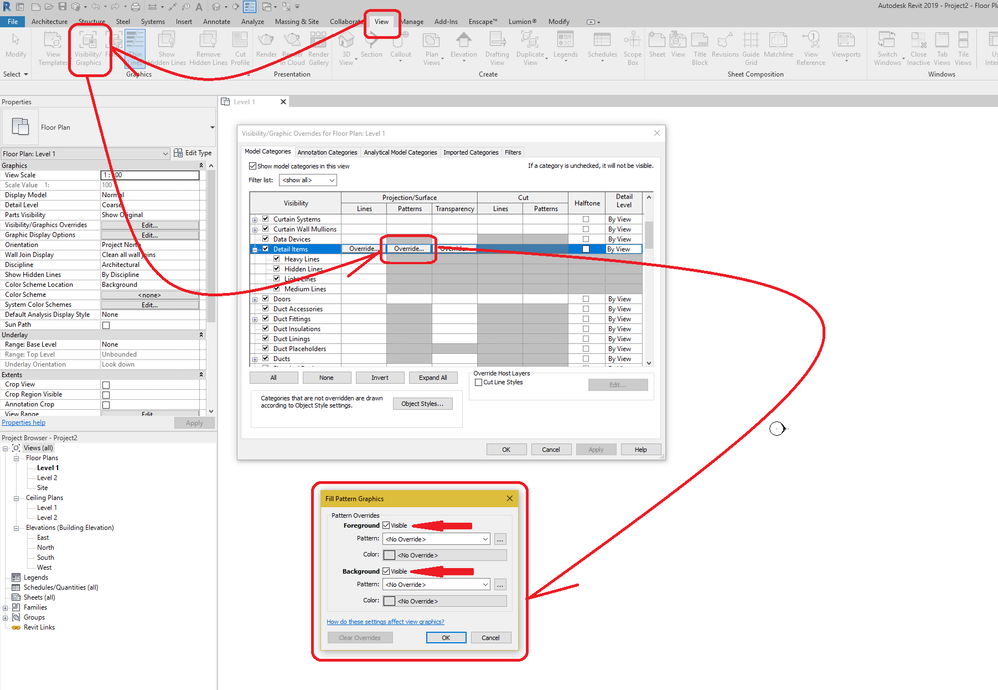Uncheck Curtain Systems category visibility
The width and height of the screenshot is (998, 690).
[x=265, y=219]
